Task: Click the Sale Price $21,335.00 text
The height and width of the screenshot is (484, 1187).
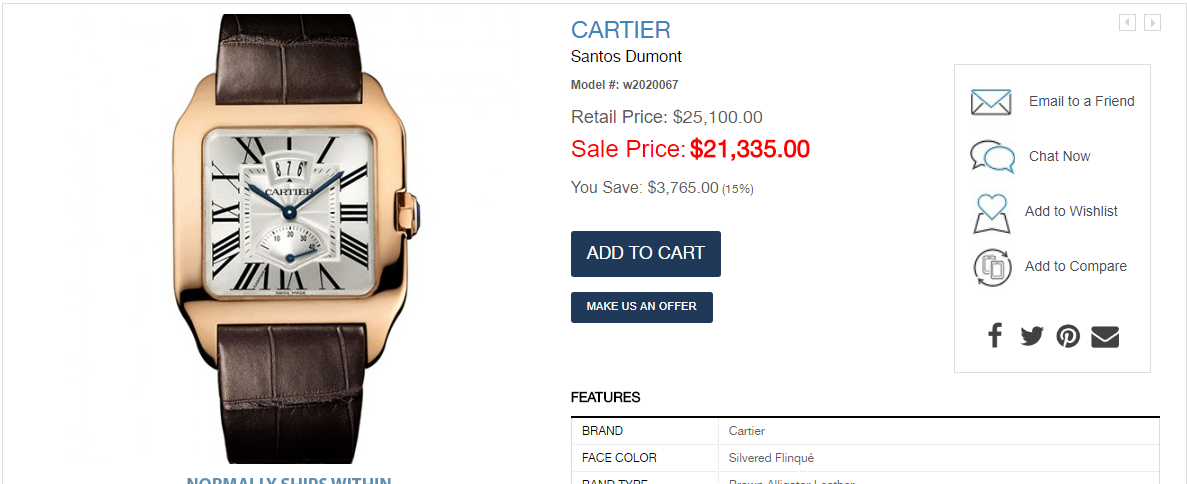Action: click(x=690, y=149)
